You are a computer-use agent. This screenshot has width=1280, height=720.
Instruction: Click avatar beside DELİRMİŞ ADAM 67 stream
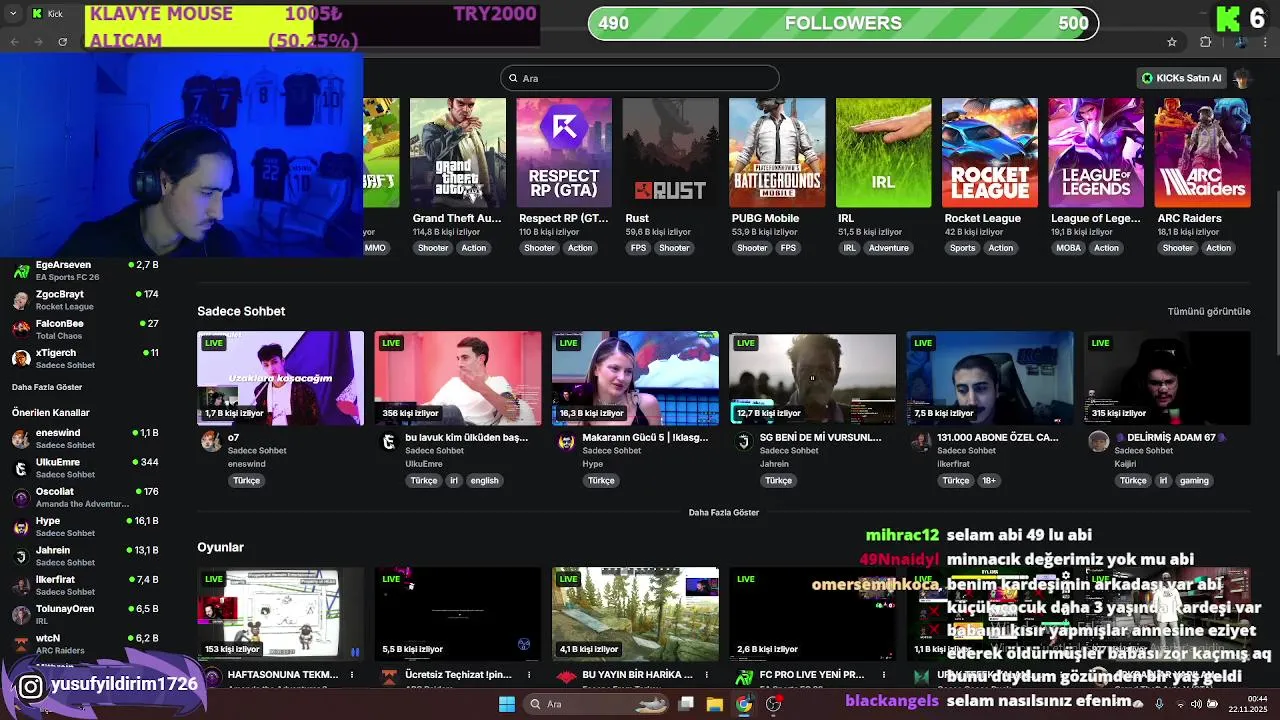click(1099, 441)
